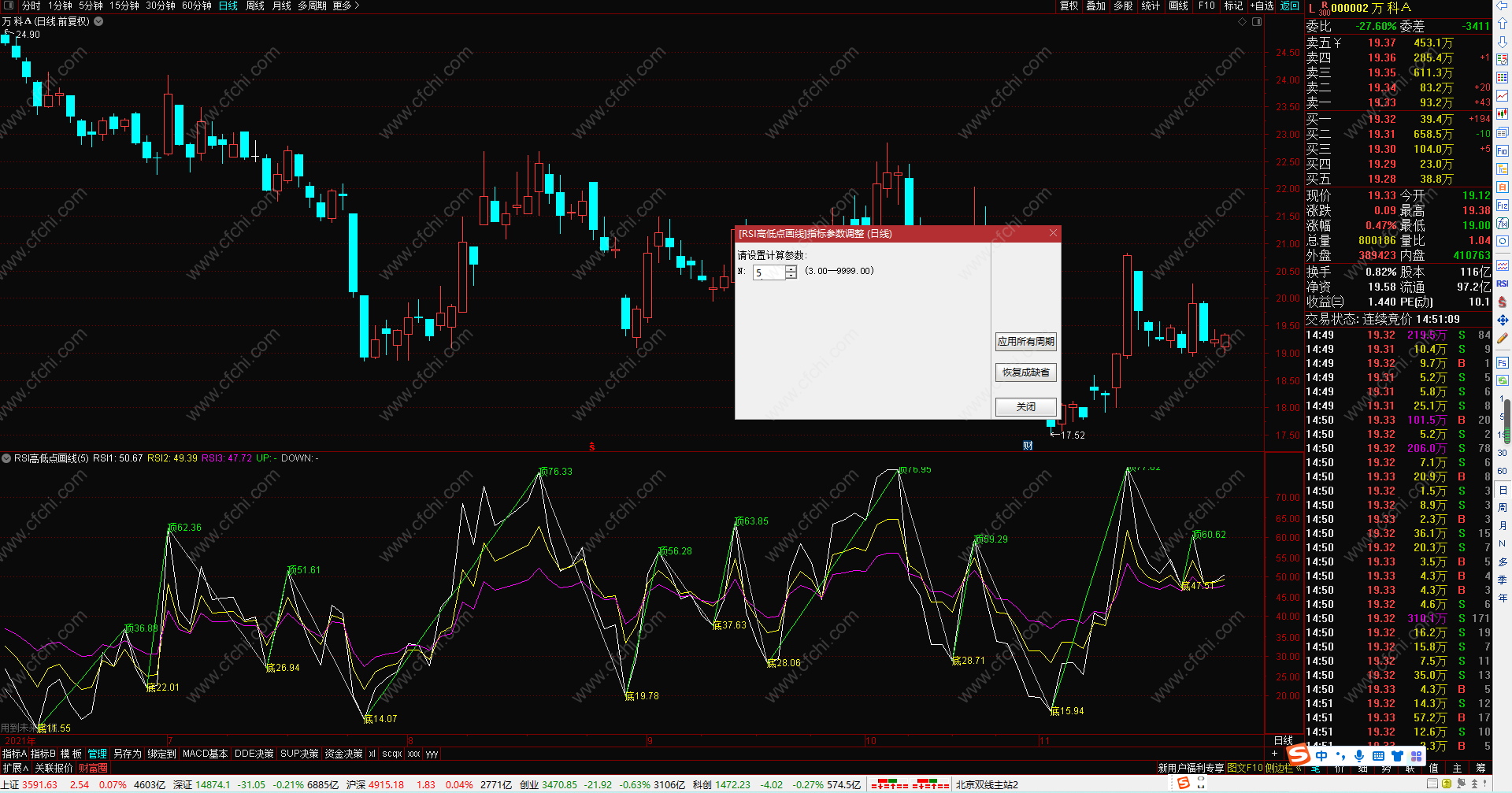Open the 财富圈 tab at bottom
This screenshot has width=1512, height=793.
tap(93, 768)
